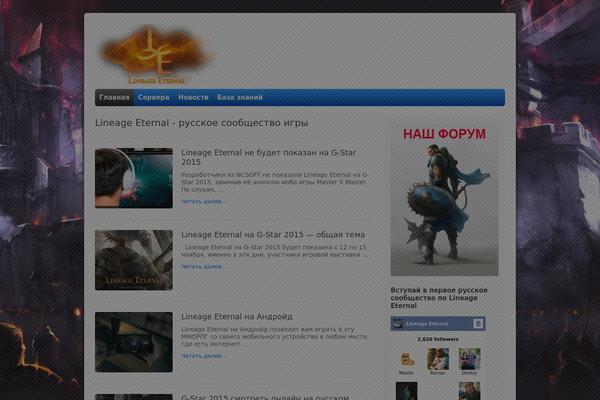Click the '2,620 followers' text
Viewport: 600px width, 400px height.
(438, 339)
